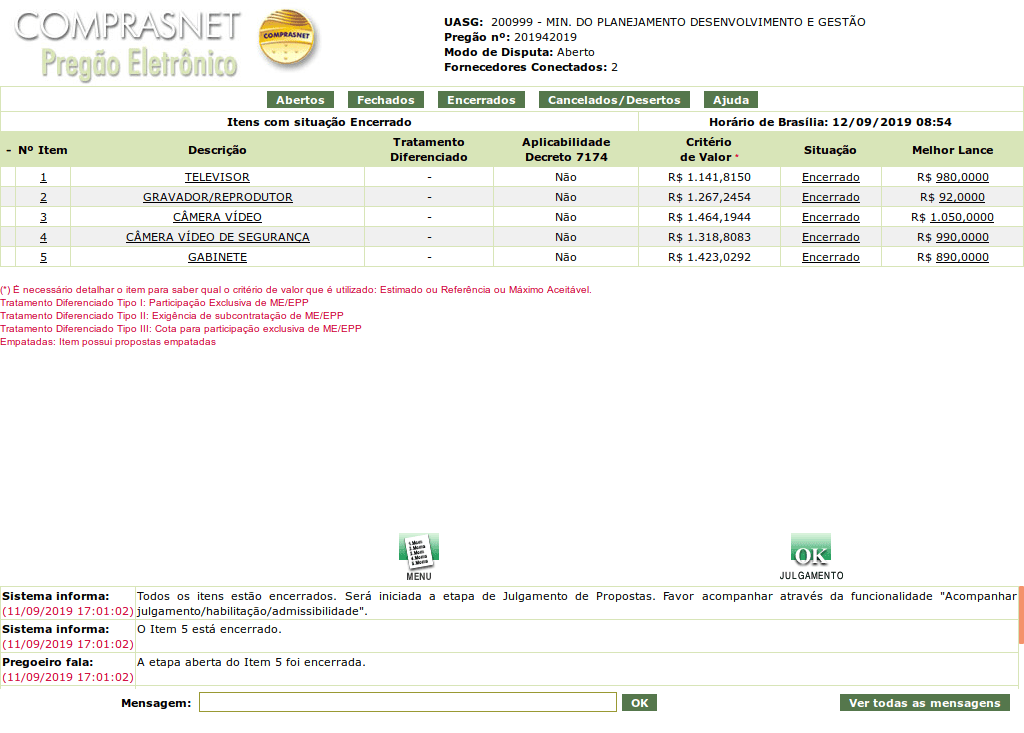
Task: Collapse the item list with the minus sign
Action: [x=8, y=150]
